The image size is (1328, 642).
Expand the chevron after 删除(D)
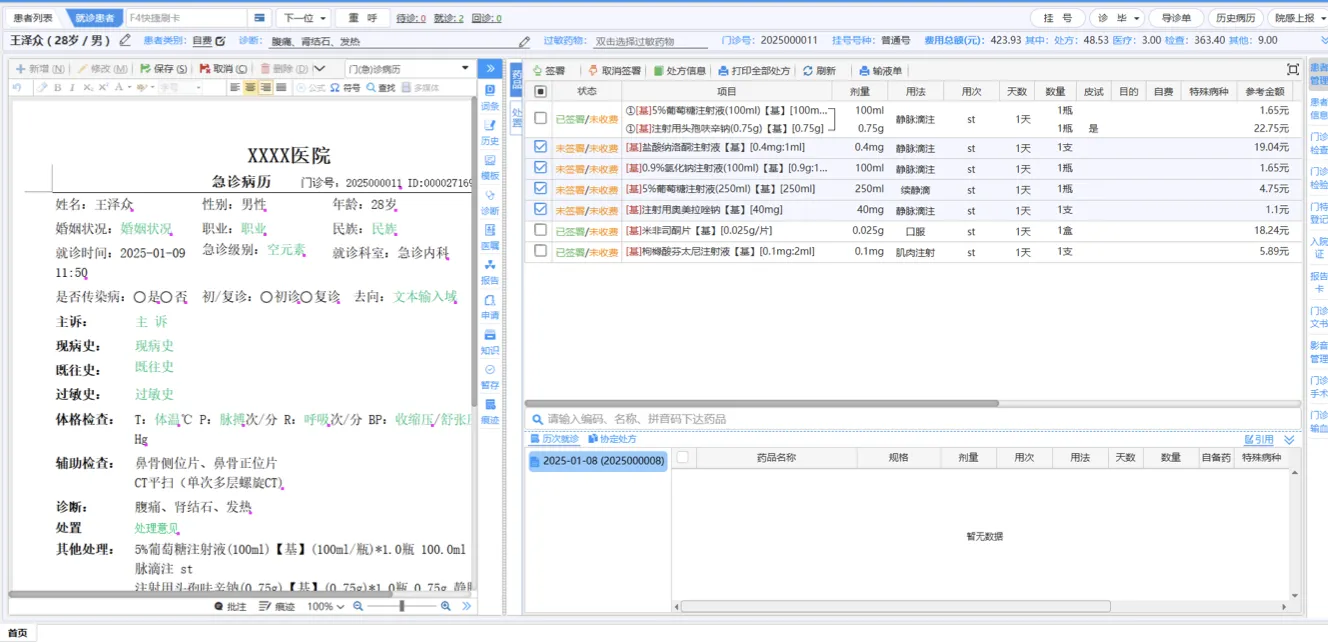coord(320,69)
